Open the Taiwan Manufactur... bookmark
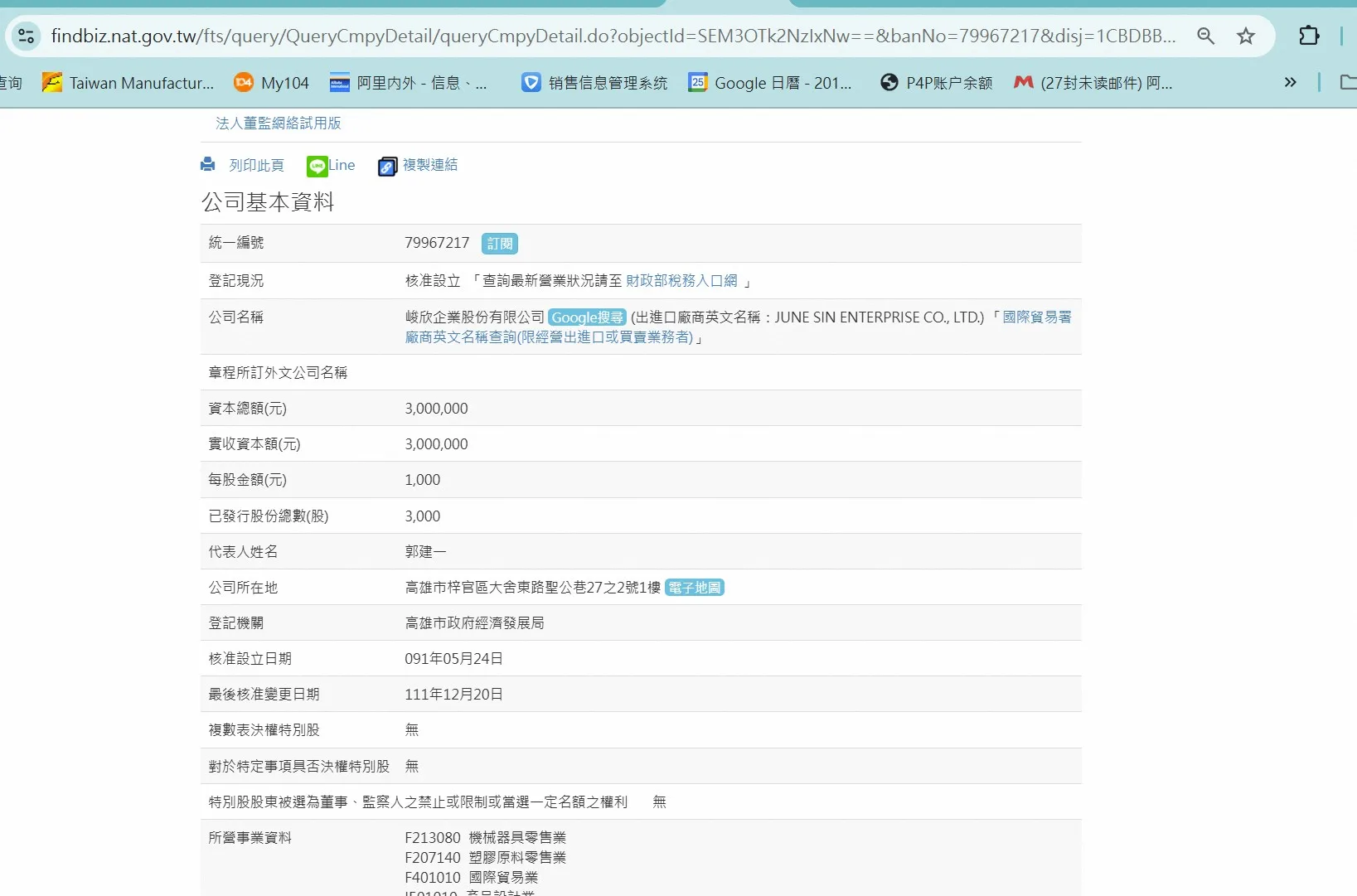Image resolution: width=1357 pixels, height=896 pixels. point(128,83)
